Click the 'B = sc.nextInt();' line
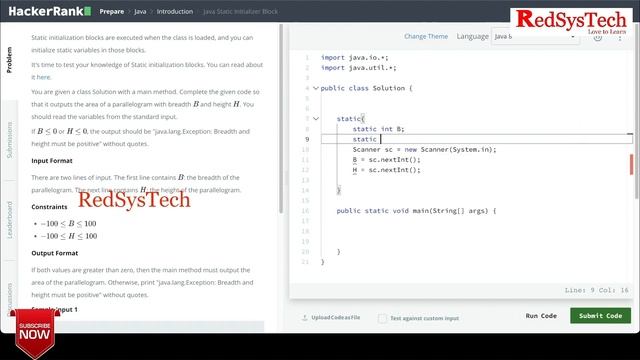This screenshot has width=640, height=360. coord(387,160)
